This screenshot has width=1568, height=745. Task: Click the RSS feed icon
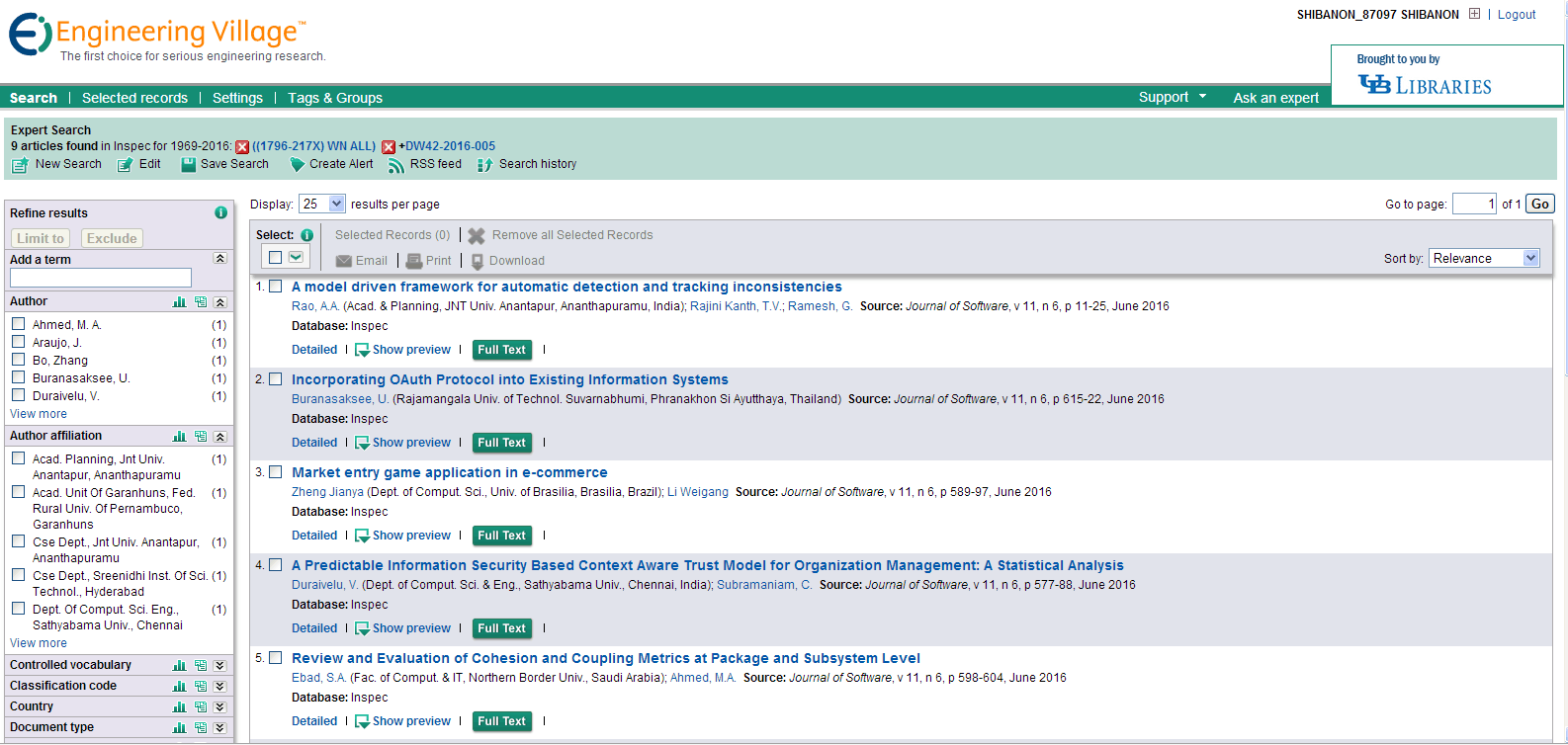click(x=395, y=165)
